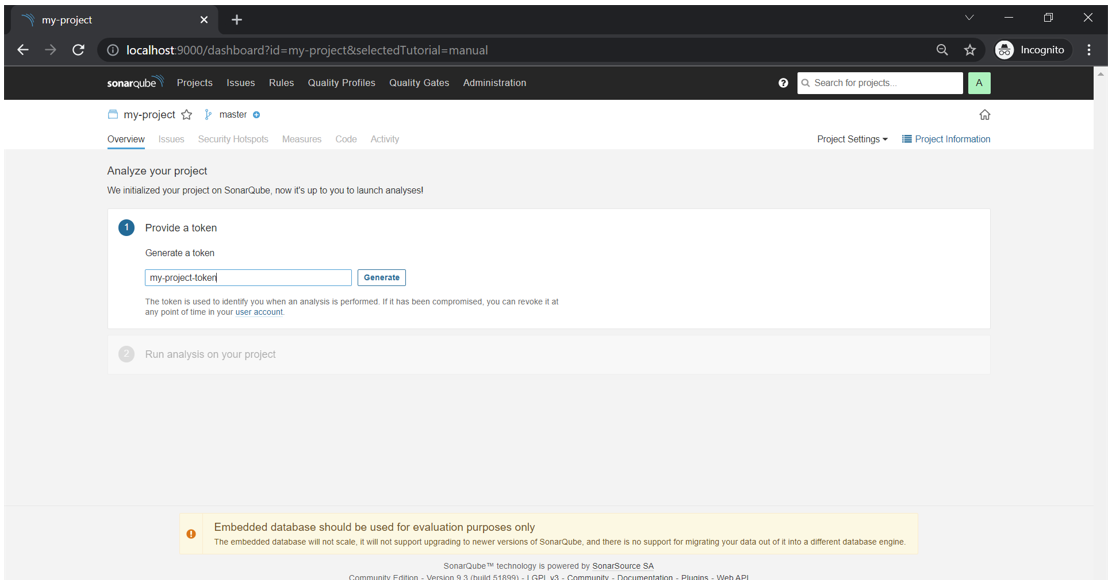Expand the Project Settings dropdown

coord(852,139)
